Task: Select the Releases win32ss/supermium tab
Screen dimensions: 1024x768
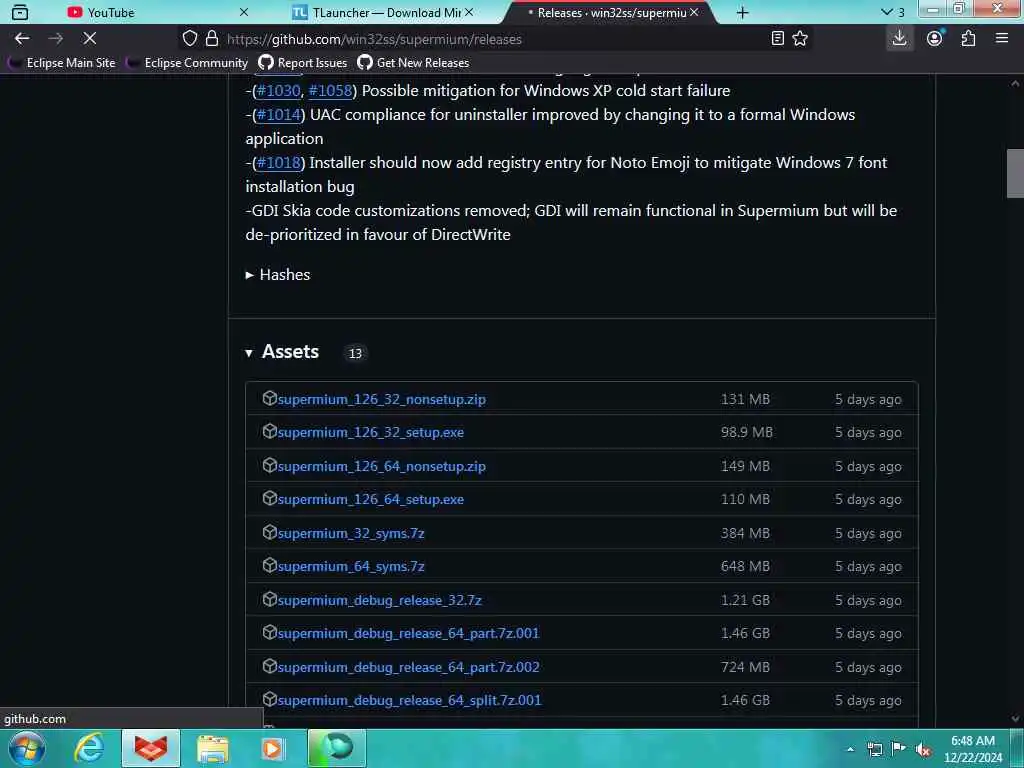Action: click(x=611, y=12)
